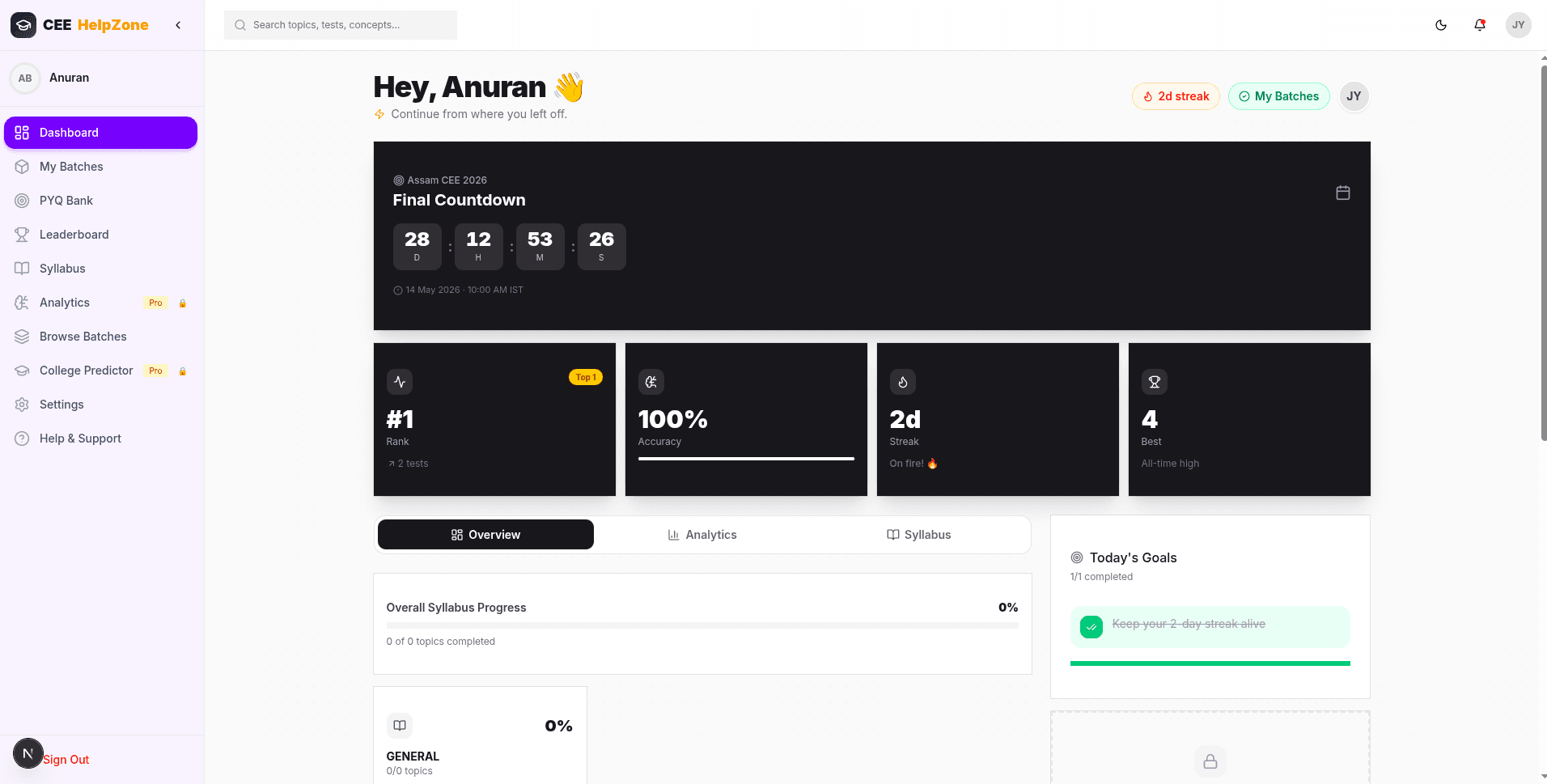Click the All-time high label
The height and width of the screenshot is (784, 1547).
tap(1170, 464)
